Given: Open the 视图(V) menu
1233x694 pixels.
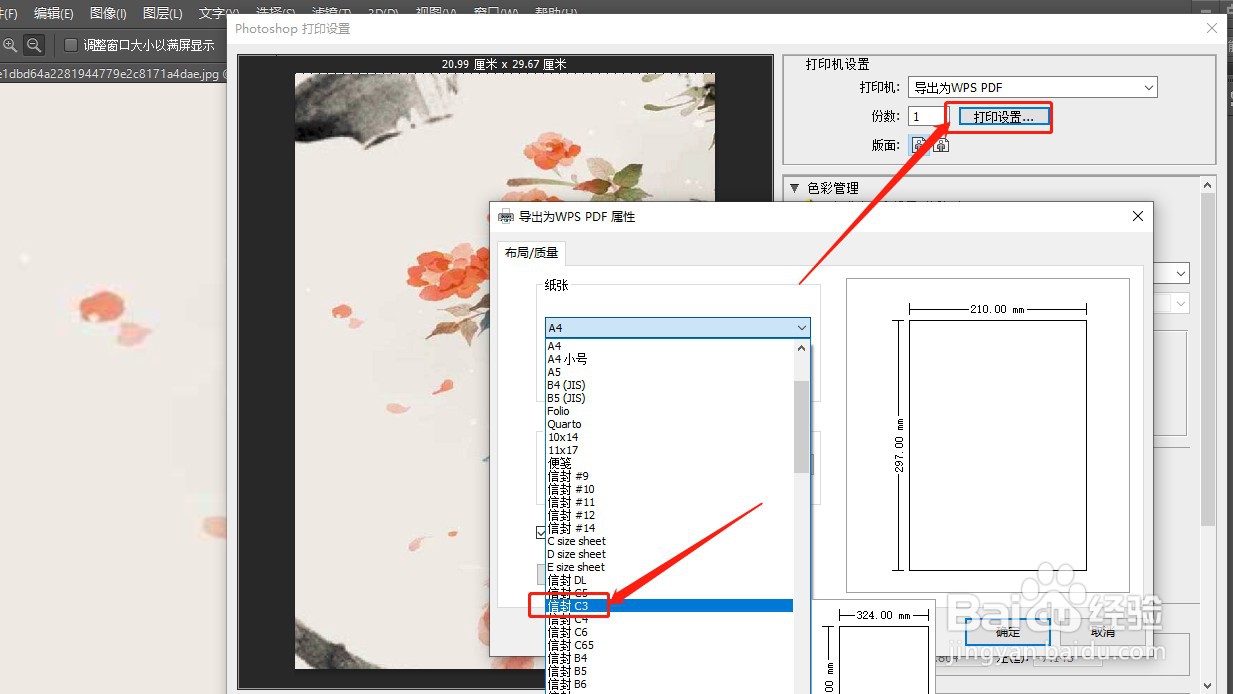Looking at the screenshot, I should [x=435, y=13].
